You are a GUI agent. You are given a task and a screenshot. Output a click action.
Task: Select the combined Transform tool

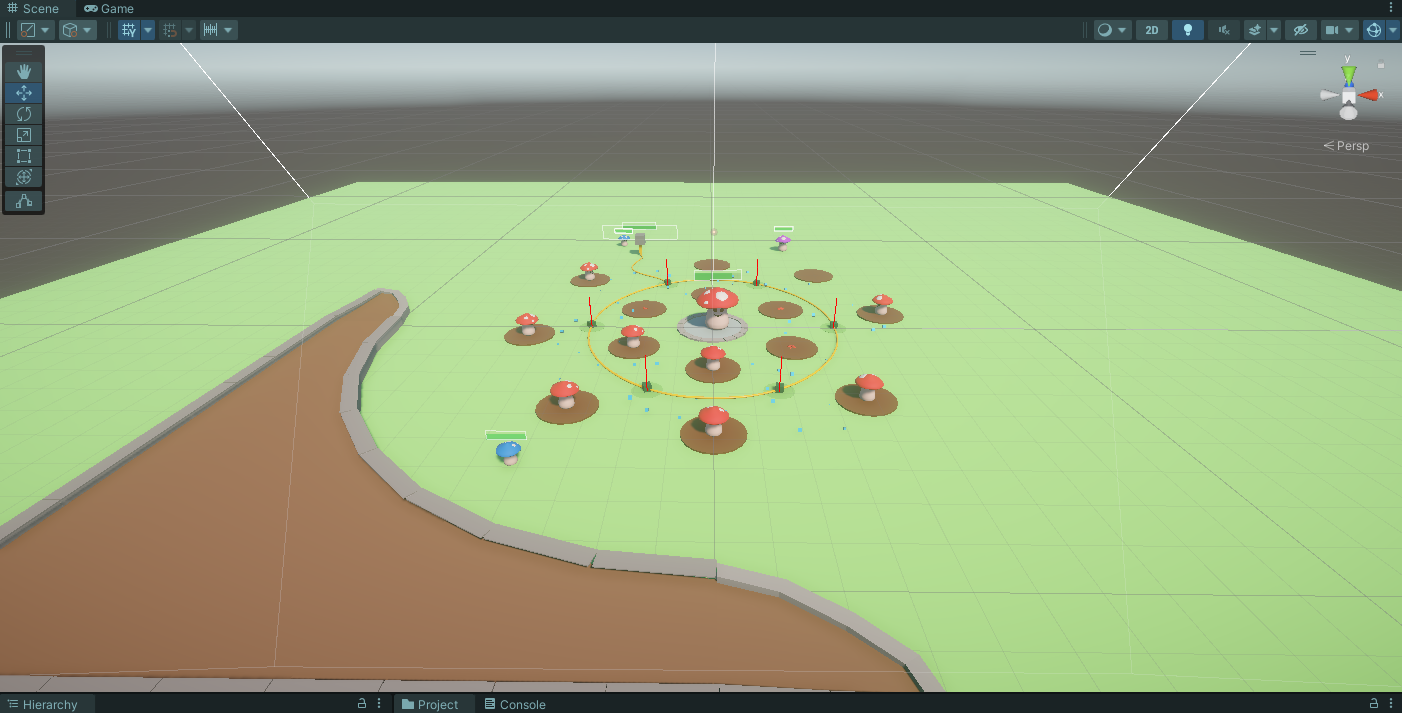click(x=23, y=177)
